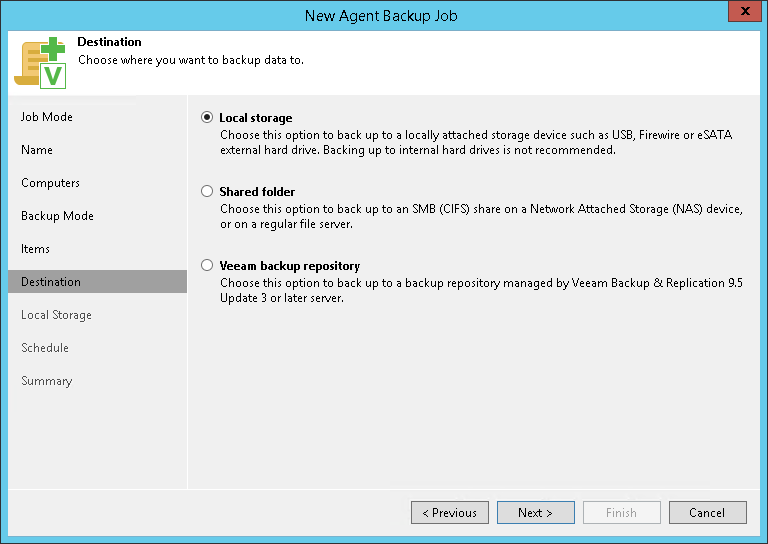Click the Finish button
Image resolution: width=768 pixels, height=544 pixels.
(x=621, y=513)
